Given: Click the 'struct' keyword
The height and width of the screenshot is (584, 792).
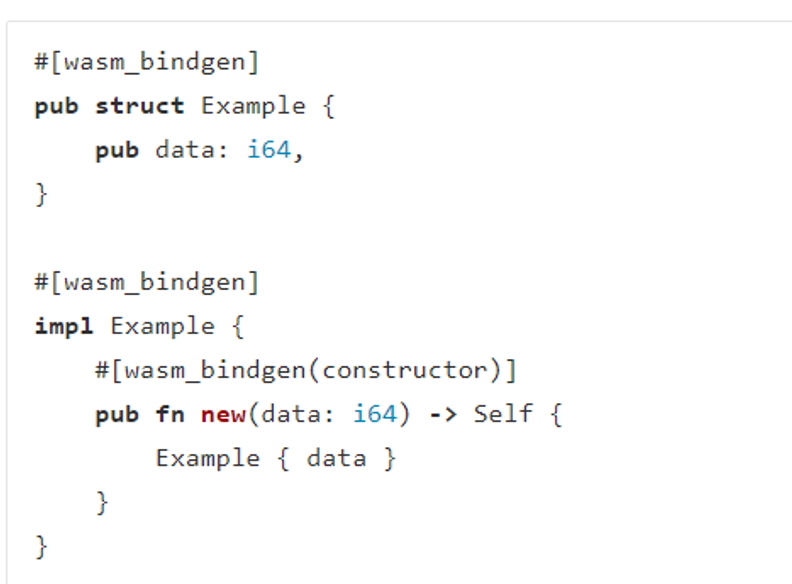Looking at the screenshot, I should pos(140,106).
